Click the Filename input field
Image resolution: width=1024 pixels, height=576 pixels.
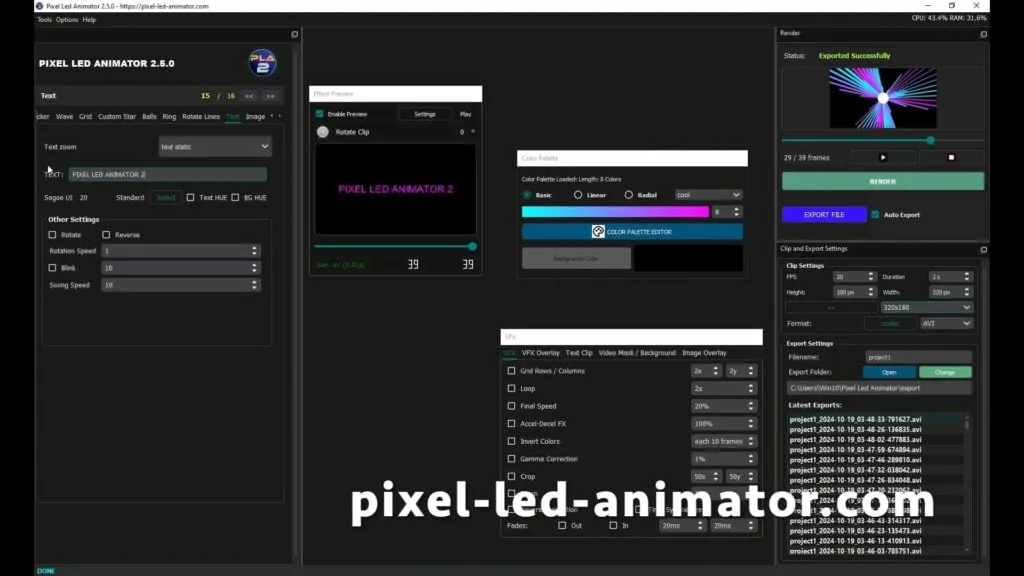coord(918,357)
